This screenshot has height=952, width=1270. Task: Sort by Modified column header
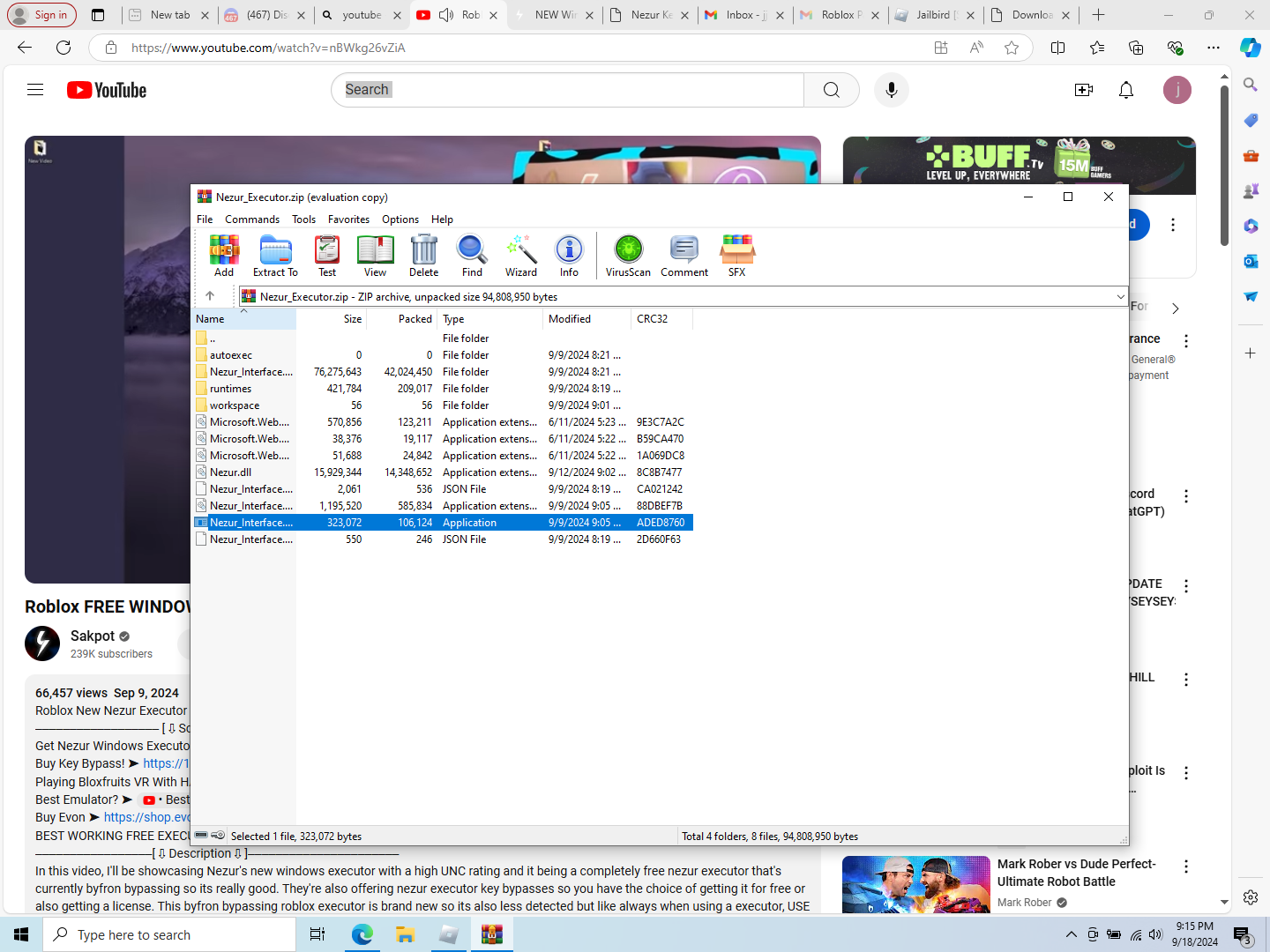point(586,319)
